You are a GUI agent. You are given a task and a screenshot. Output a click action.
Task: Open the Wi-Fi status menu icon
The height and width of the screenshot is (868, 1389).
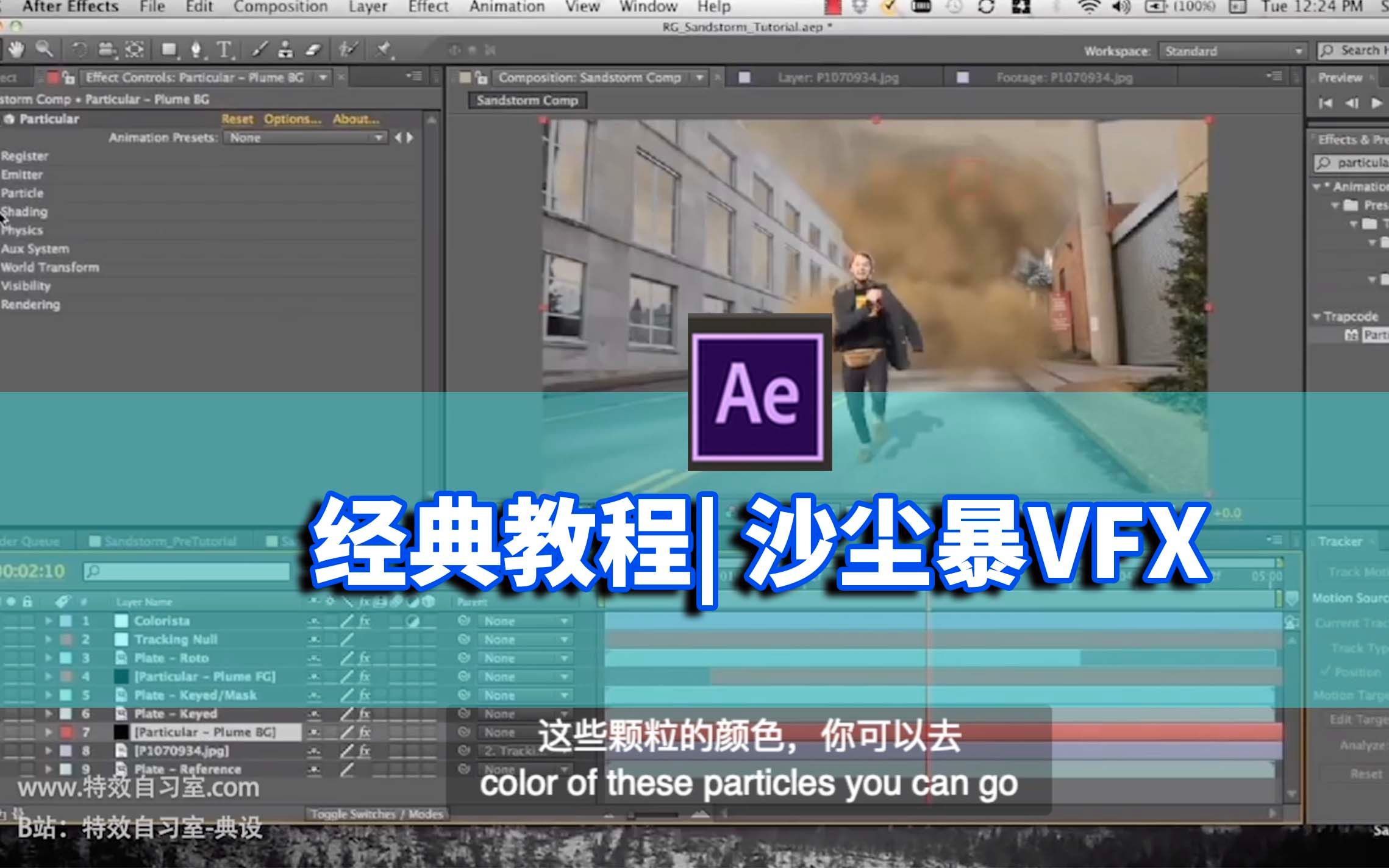(1088, 7)
